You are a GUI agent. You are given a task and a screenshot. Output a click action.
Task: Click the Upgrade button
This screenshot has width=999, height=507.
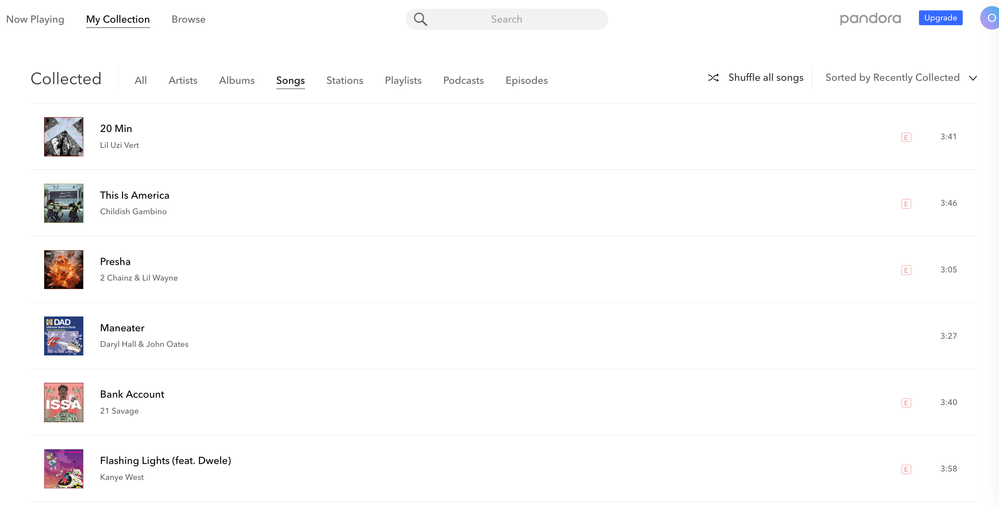pyautogui.click(x=940, y=18)
